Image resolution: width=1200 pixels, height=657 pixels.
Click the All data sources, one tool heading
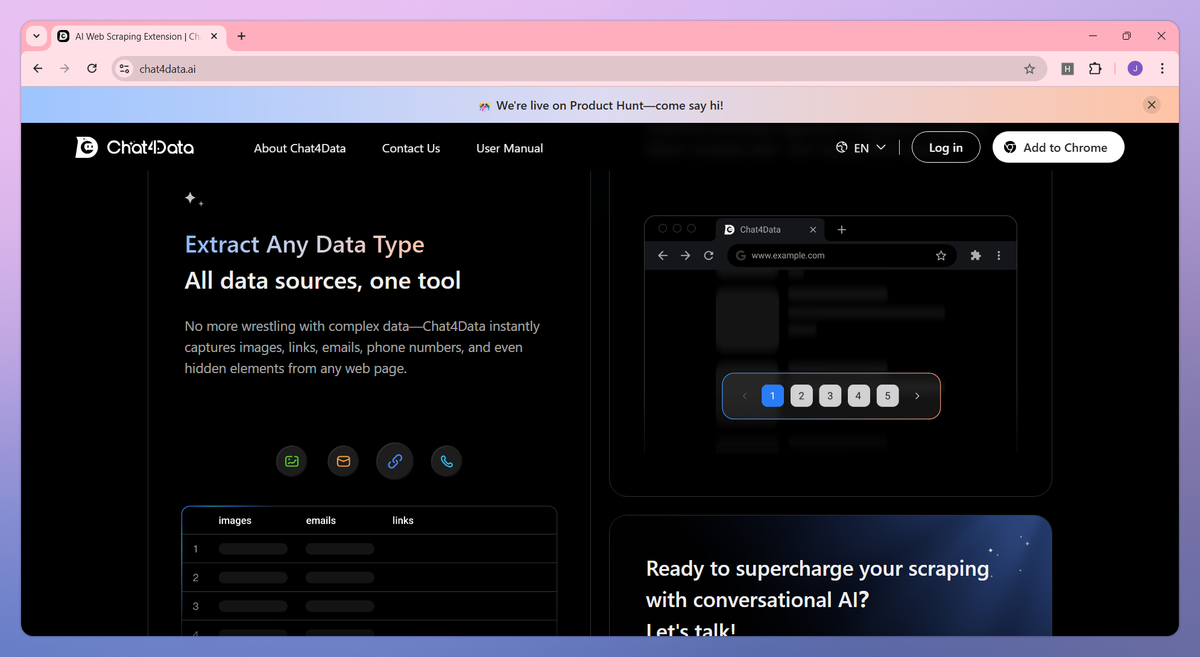click(323, 281)
